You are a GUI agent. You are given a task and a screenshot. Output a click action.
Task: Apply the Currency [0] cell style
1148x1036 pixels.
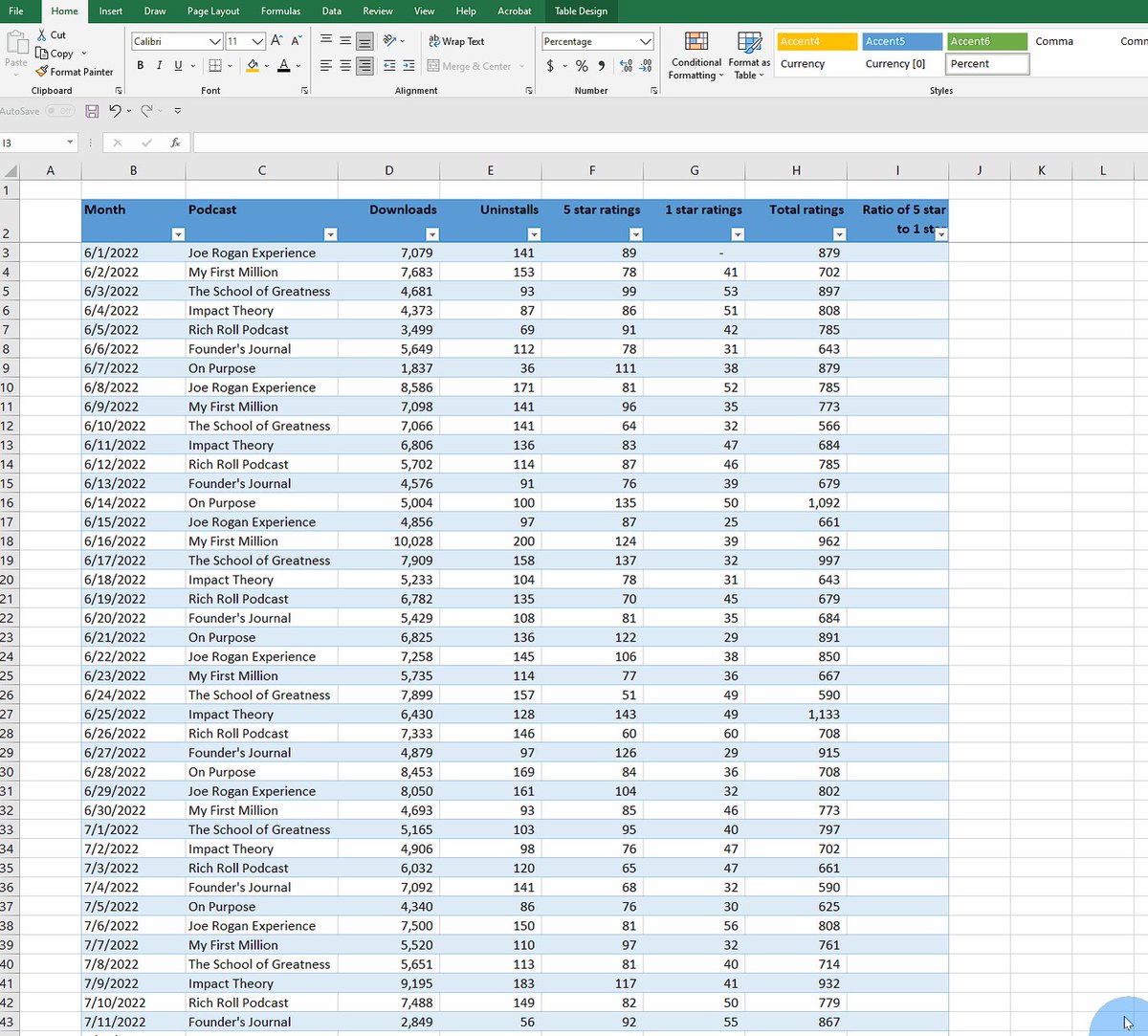(x=901, y=64)
